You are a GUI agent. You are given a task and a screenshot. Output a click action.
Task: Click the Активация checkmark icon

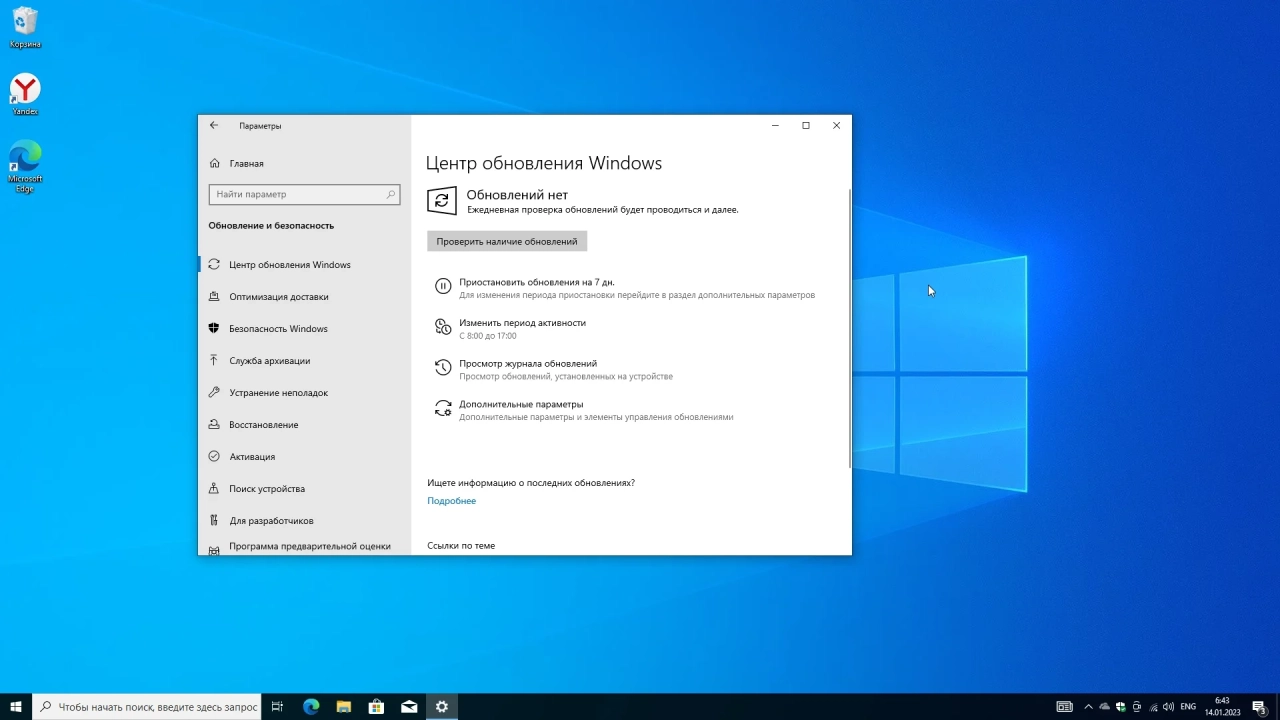click(x=214, y=457)
